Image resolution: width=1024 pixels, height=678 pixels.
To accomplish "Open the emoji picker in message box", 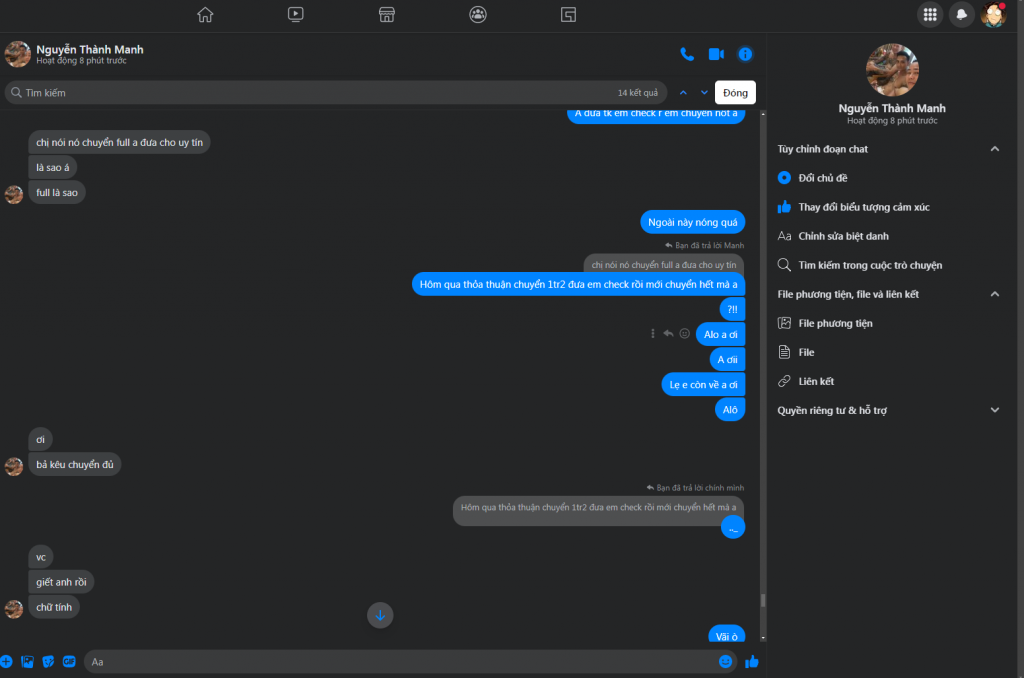I will click(725, 661).
